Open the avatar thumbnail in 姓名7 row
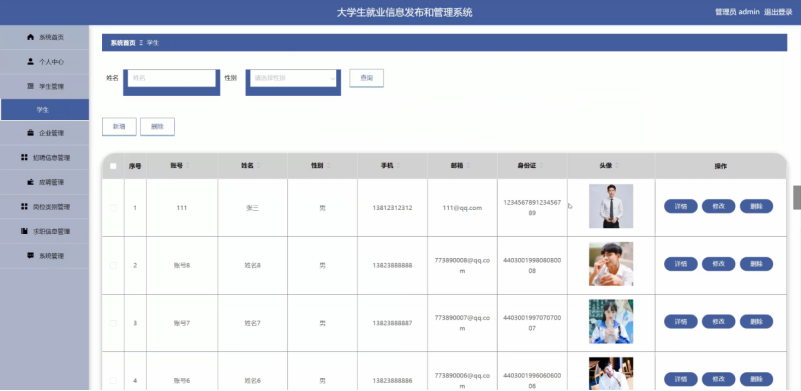Screen dimensions: 801x391 point(611,321)
